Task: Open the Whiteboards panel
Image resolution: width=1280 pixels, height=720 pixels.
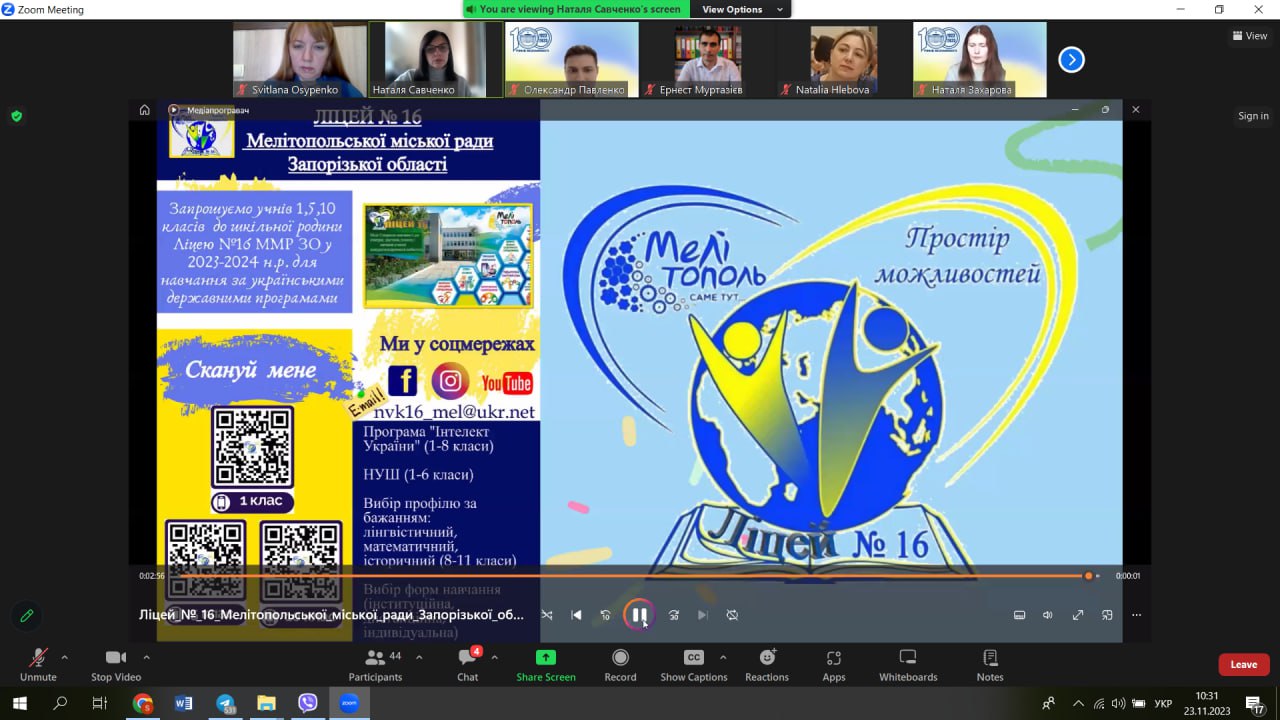Action: 908,665
